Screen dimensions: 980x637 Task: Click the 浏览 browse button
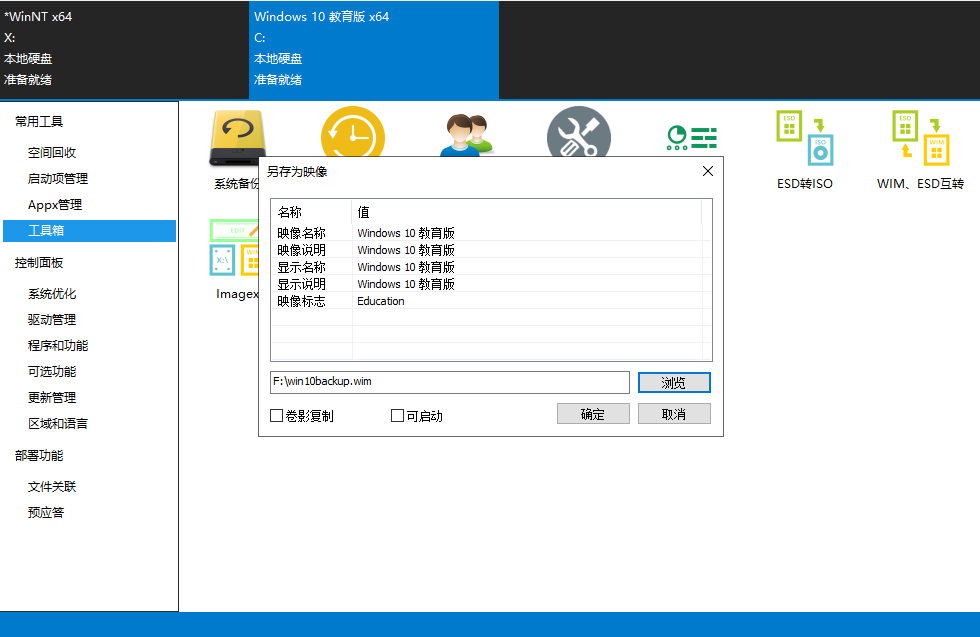pyautogui.click(x=674, y=383)
